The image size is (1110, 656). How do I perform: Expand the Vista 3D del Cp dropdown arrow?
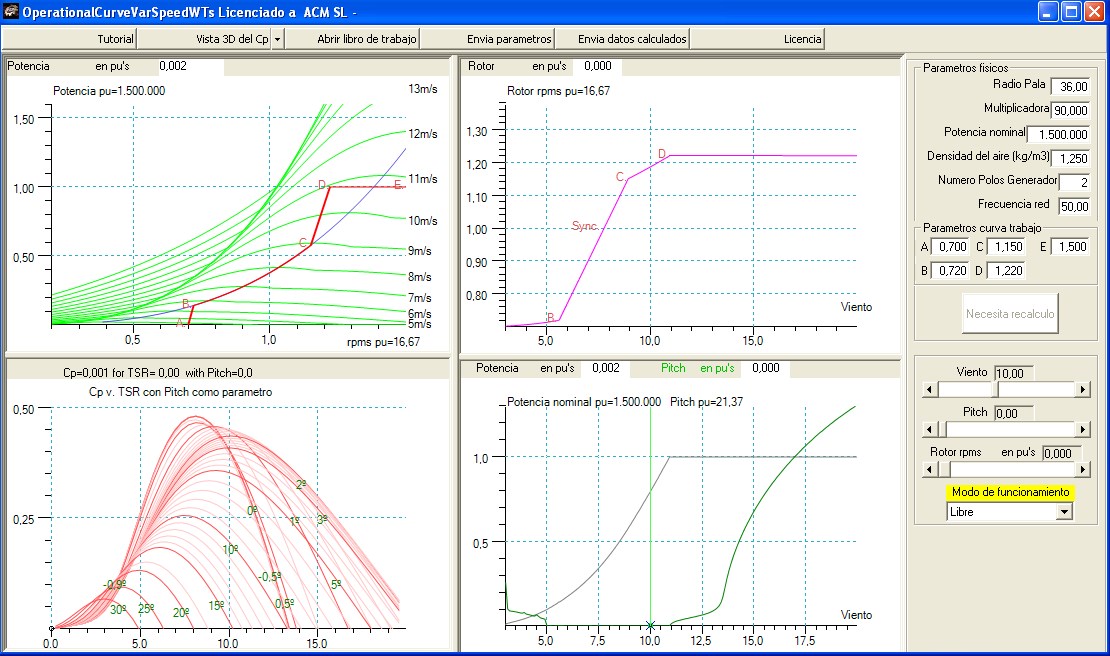coord(278,39)
